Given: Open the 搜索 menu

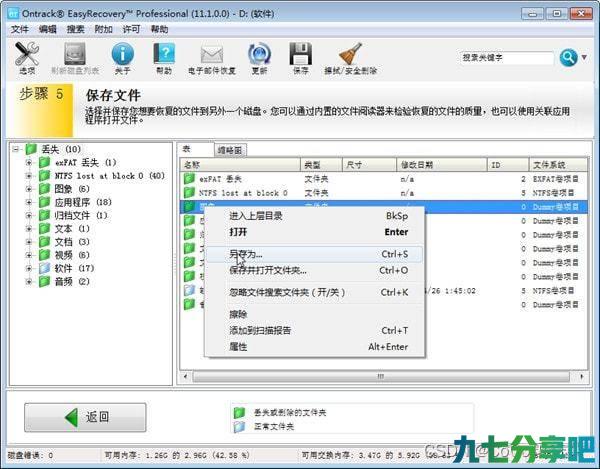Looking at the screenshot, I should [x=75, y=29].
